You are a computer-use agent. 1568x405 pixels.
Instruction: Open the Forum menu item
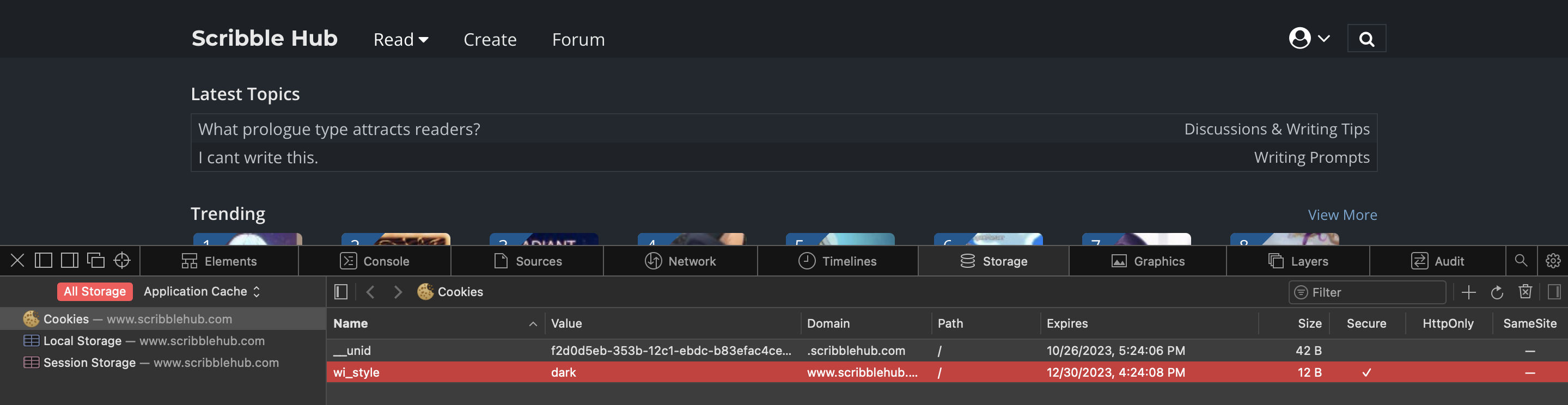(578, 39)
